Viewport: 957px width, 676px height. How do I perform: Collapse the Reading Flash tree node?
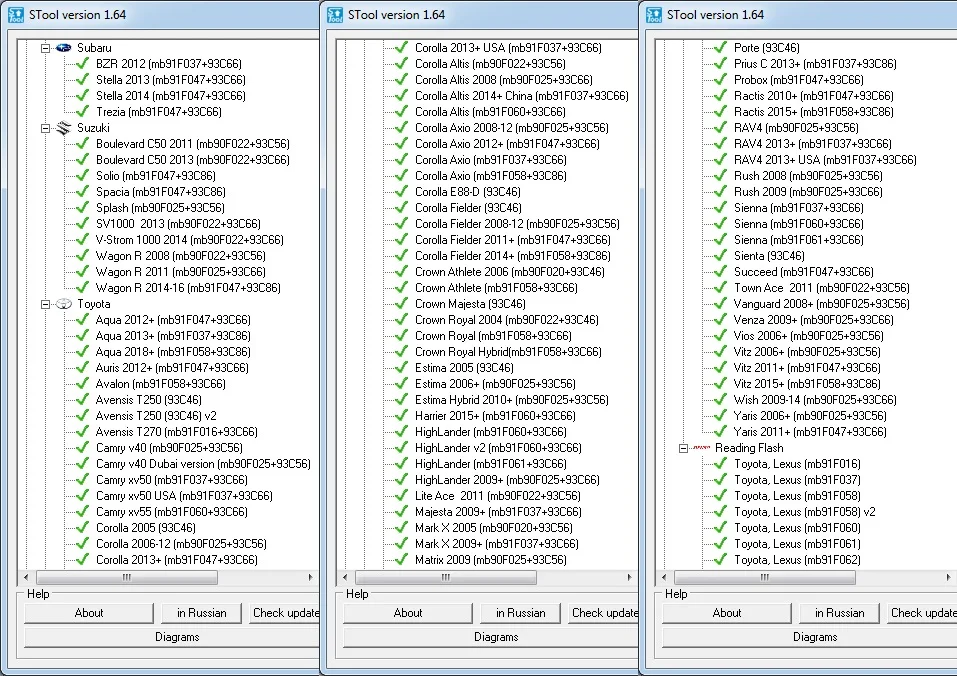684,448
